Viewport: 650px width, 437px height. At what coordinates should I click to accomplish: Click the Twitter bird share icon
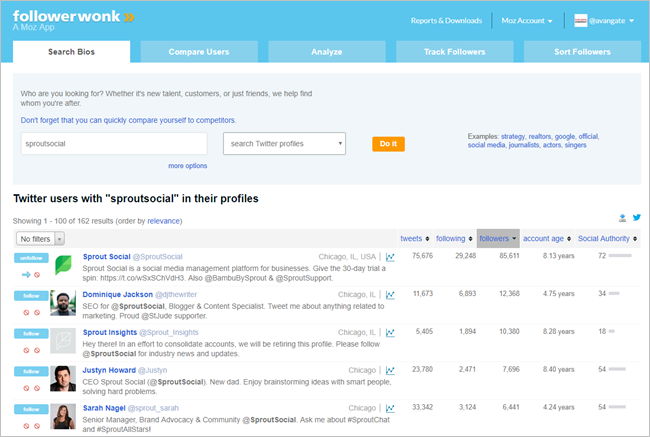tap(637, 217)
